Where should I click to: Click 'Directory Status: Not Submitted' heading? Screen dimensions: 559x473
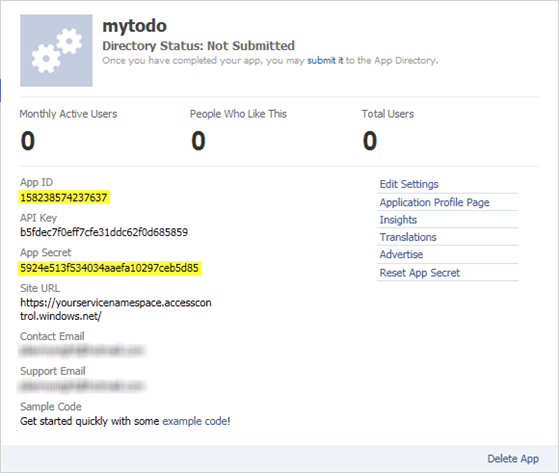click(x=198, y=46)
